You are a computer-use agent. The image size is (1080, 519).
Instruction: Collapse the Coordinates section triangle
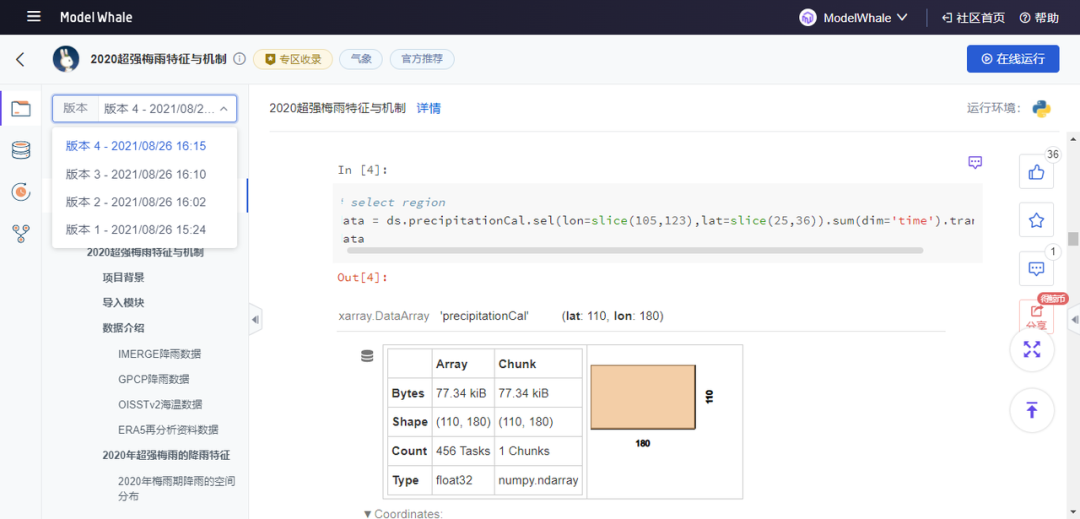point(367,513)
